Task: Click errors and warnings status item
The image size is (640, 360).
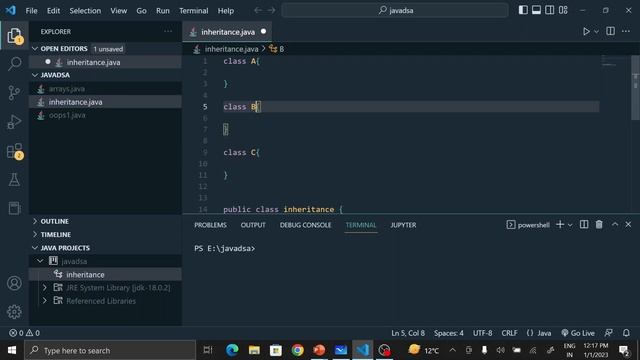Action: 24,333
